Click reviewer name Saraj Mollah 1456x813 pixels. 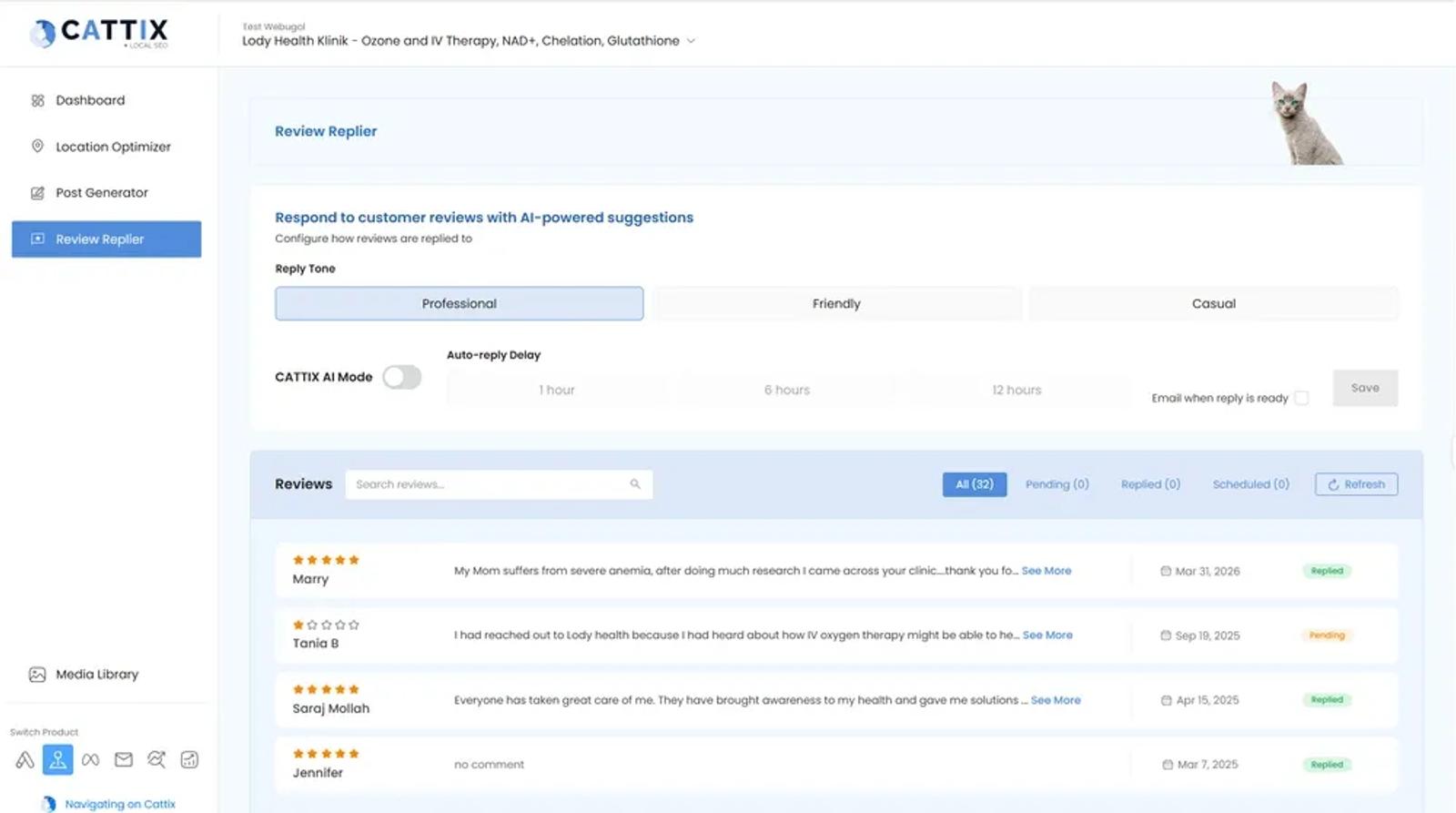(331, 708)
